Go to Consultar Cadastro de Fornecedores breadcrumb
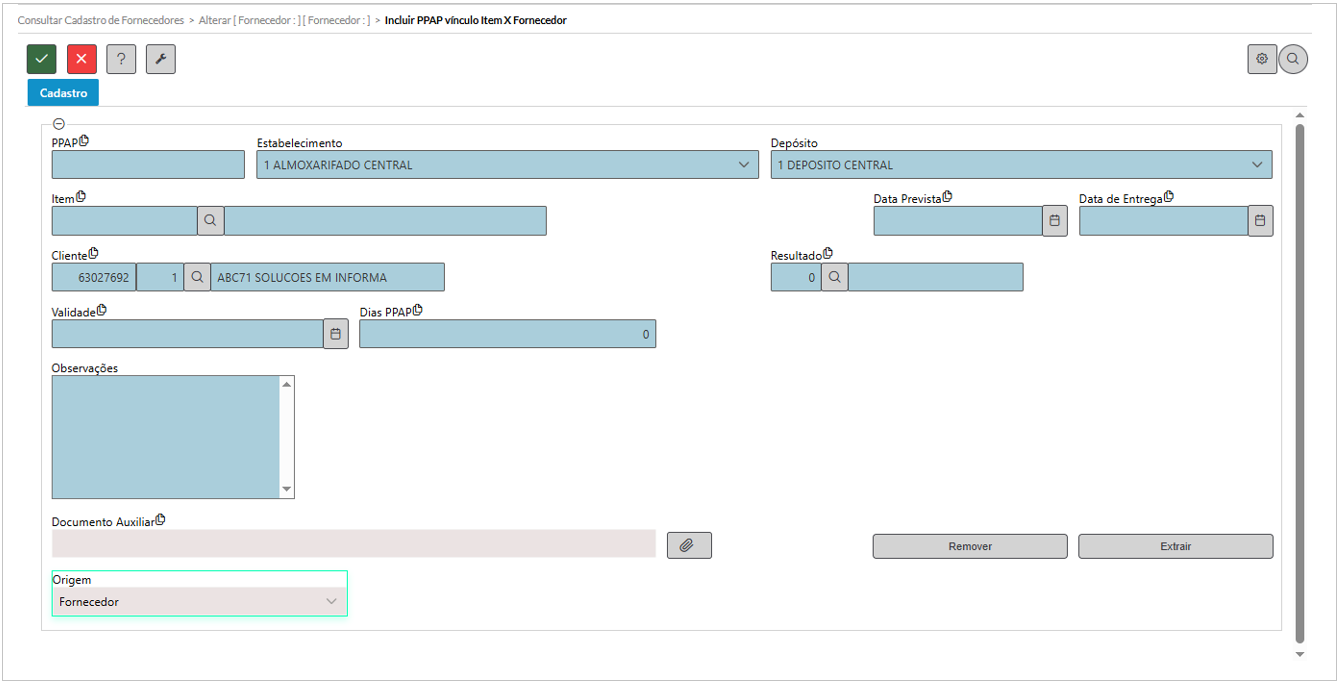 pyautogui.click(x=101, y=20)
